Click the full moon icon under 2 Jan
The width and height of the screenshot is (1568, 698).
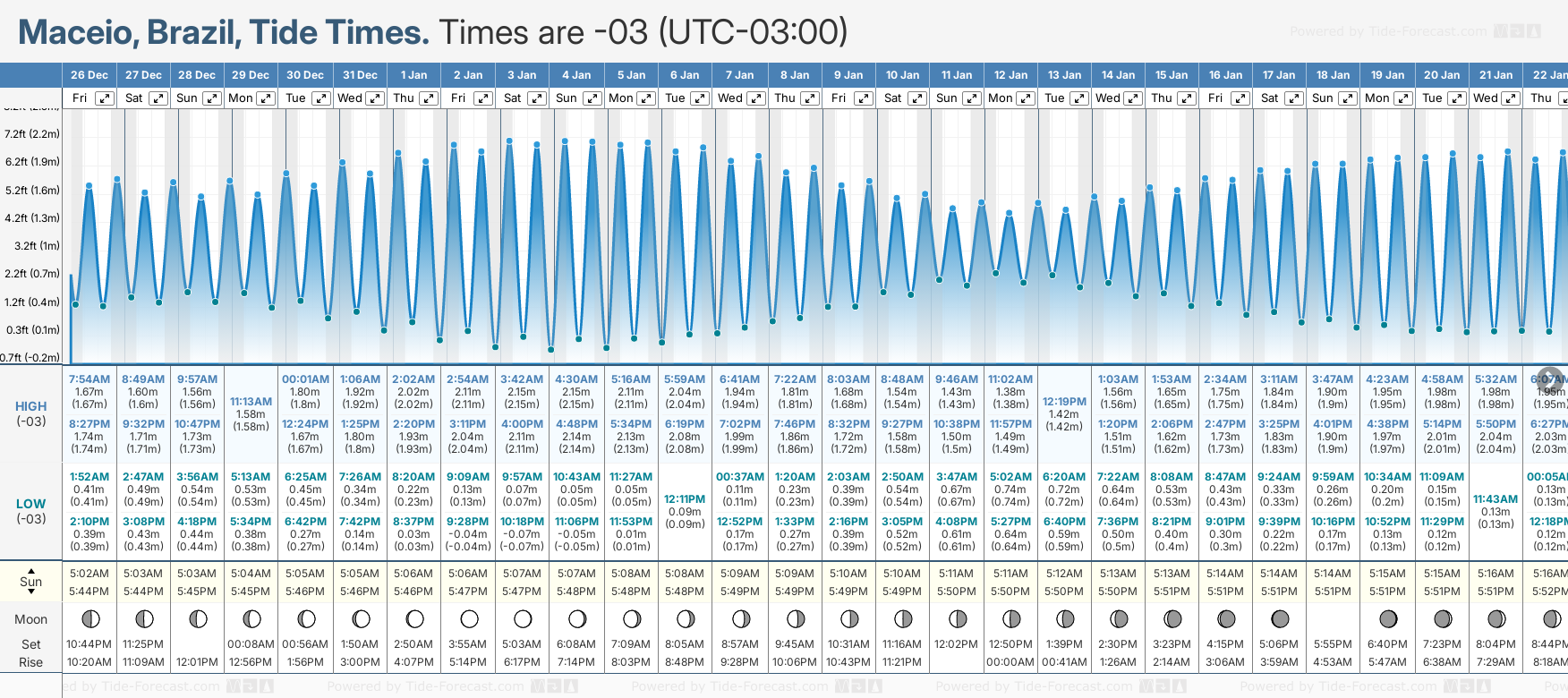[x=469, y=618]
